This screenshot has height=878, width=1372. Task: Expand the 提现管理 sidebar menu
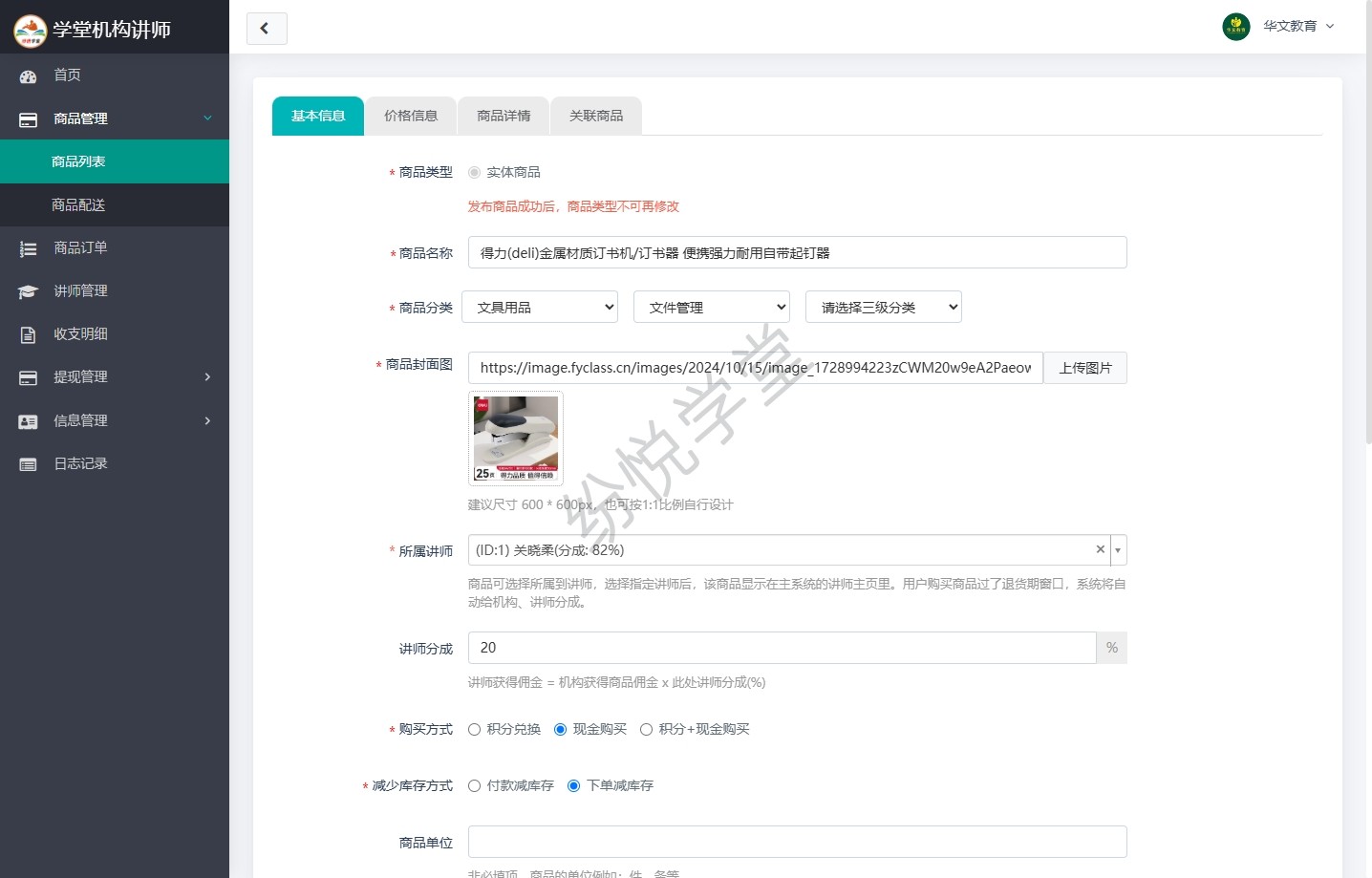point(115,377)
